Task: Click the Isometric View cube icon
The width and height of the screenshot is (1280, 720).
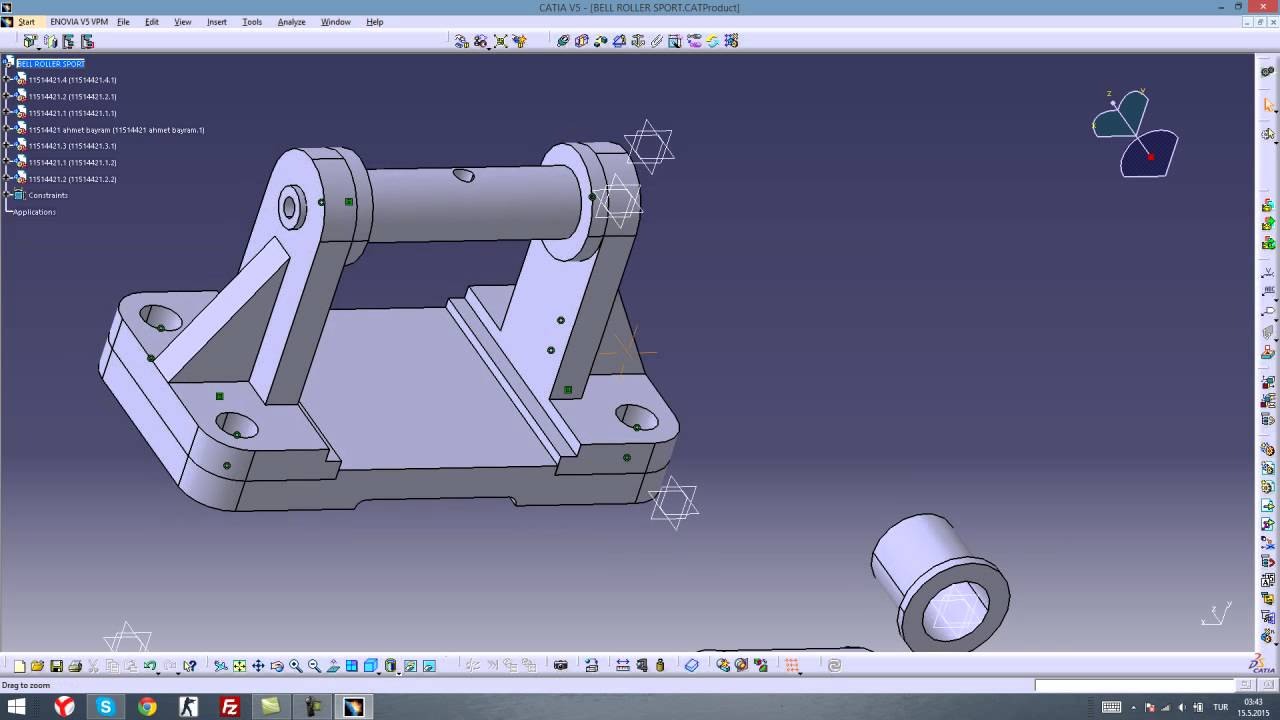Action: 370,666
